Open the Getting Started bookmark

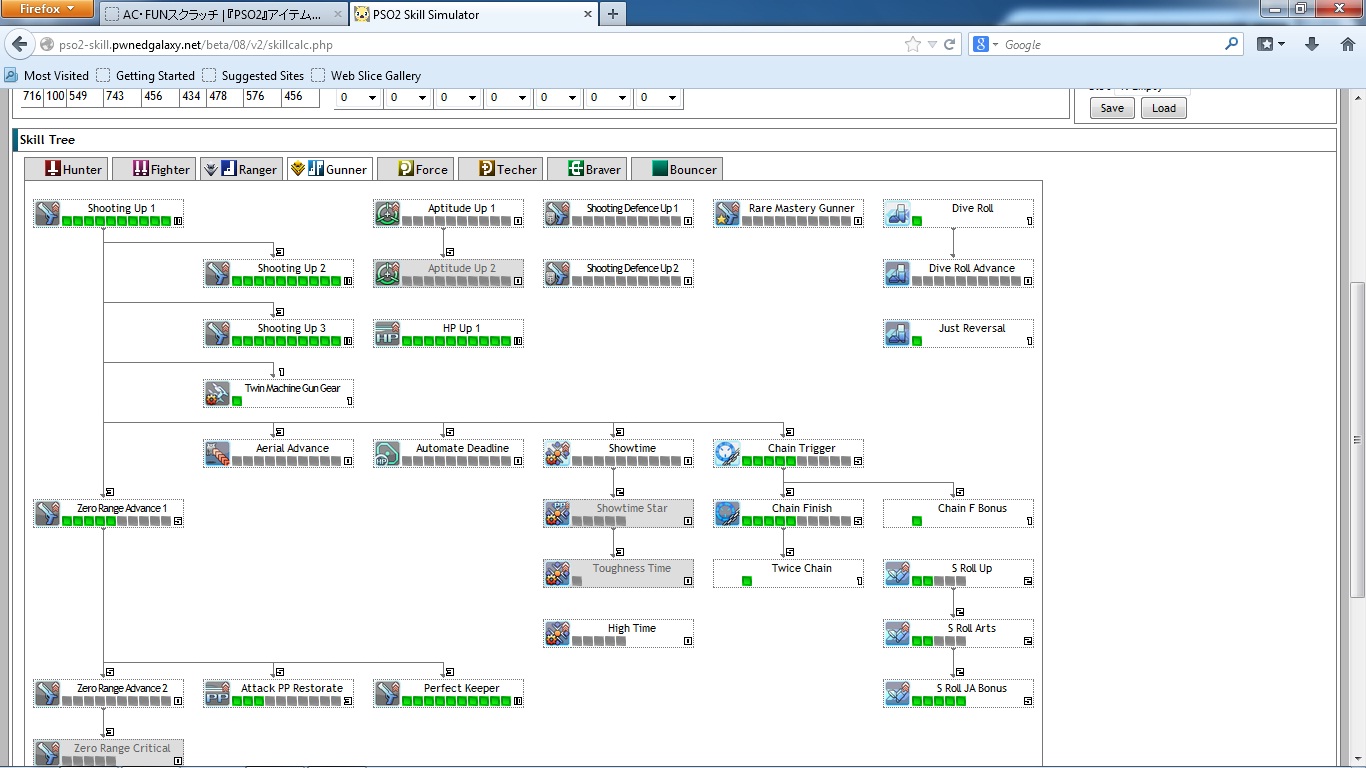(146, 75)
